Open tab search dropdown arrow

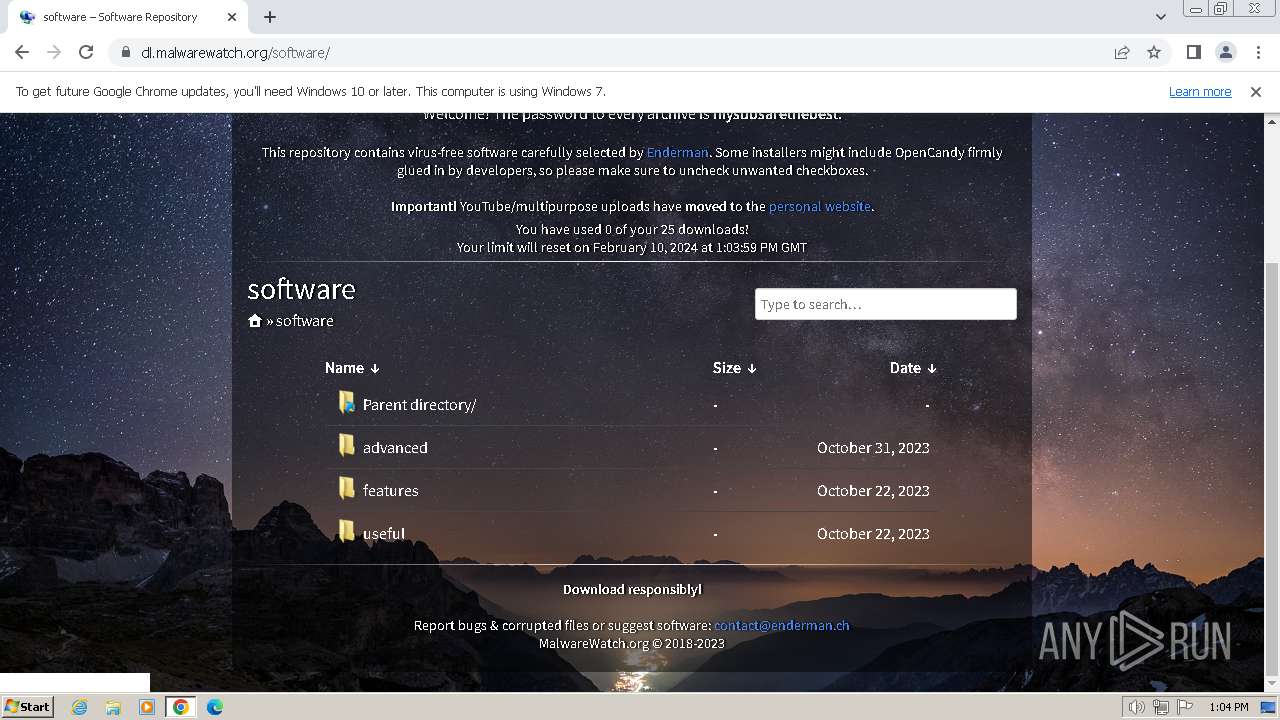pos(1161,17)
